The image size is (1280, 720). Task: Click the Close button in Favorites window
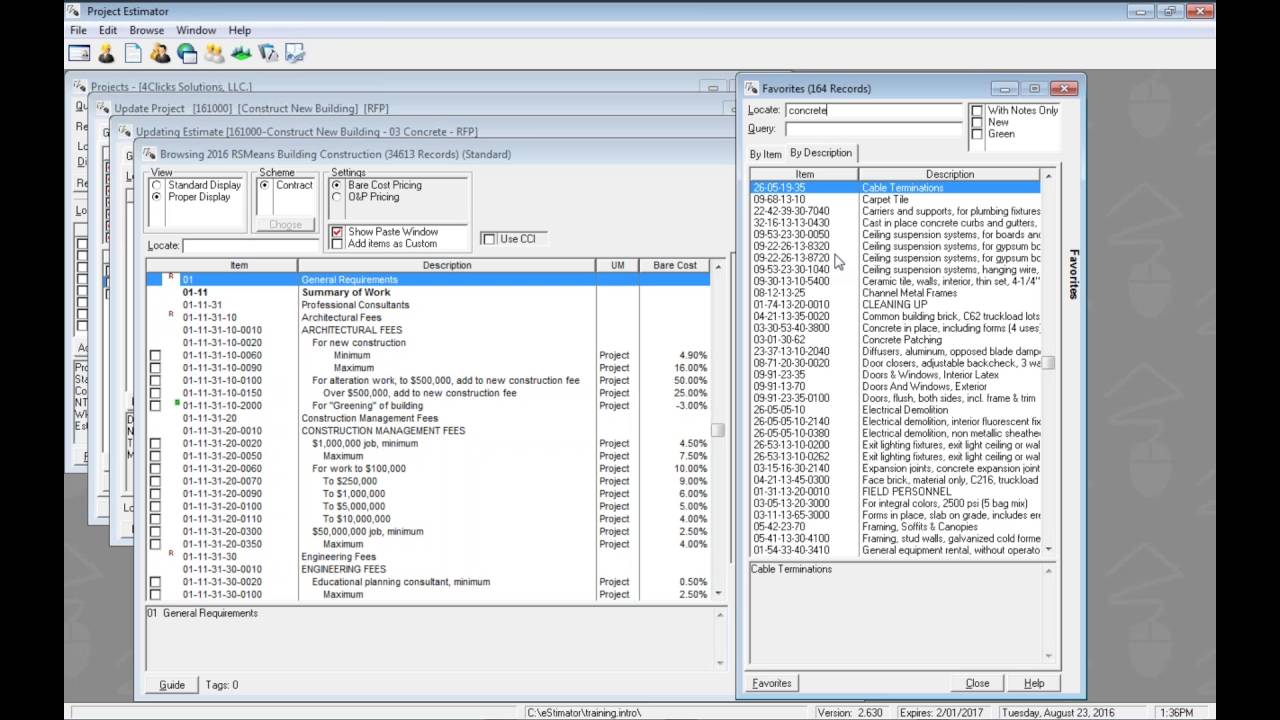click(977, 683)
